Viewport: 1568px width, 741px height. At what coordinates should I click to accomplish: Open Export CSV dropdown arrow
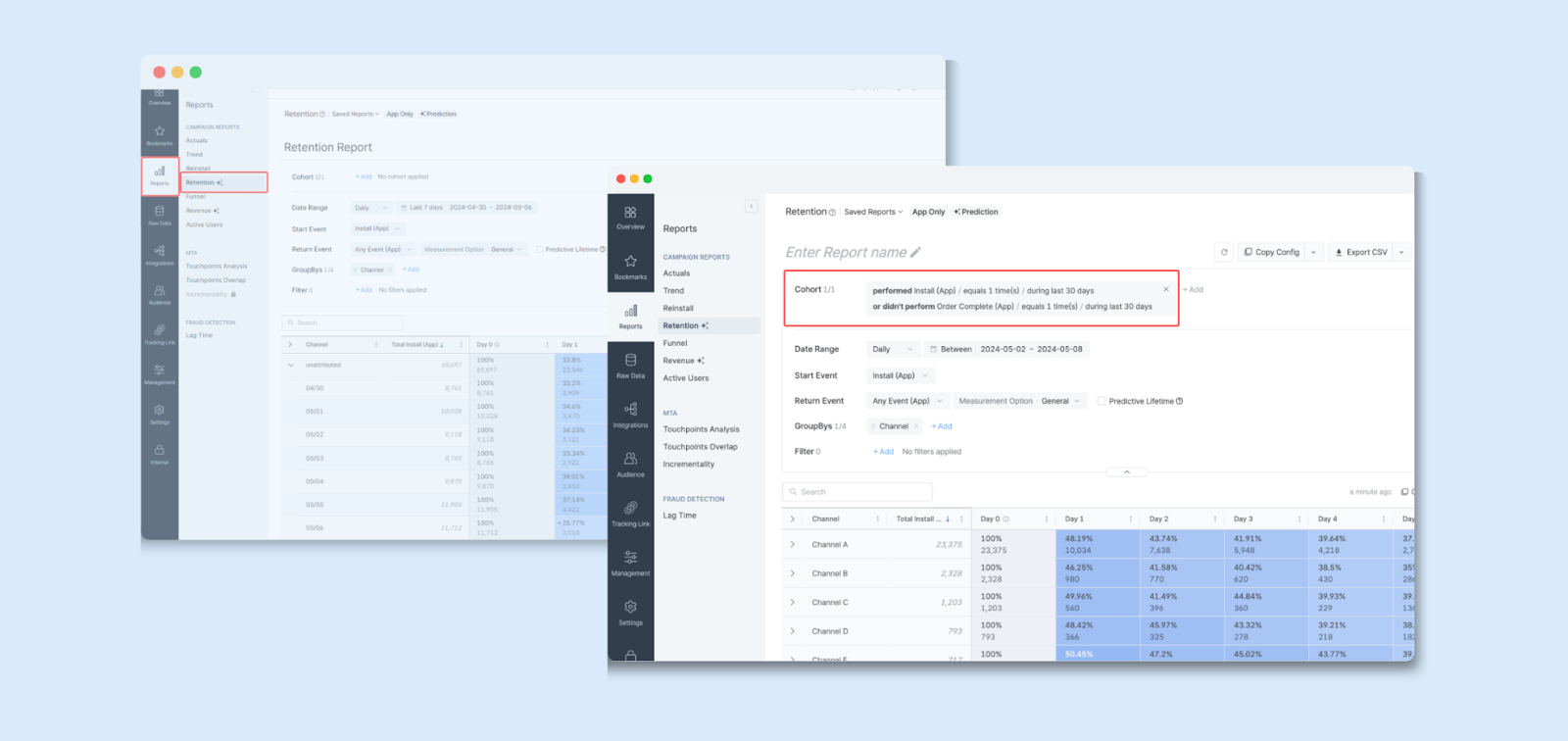click(1401, 252)
